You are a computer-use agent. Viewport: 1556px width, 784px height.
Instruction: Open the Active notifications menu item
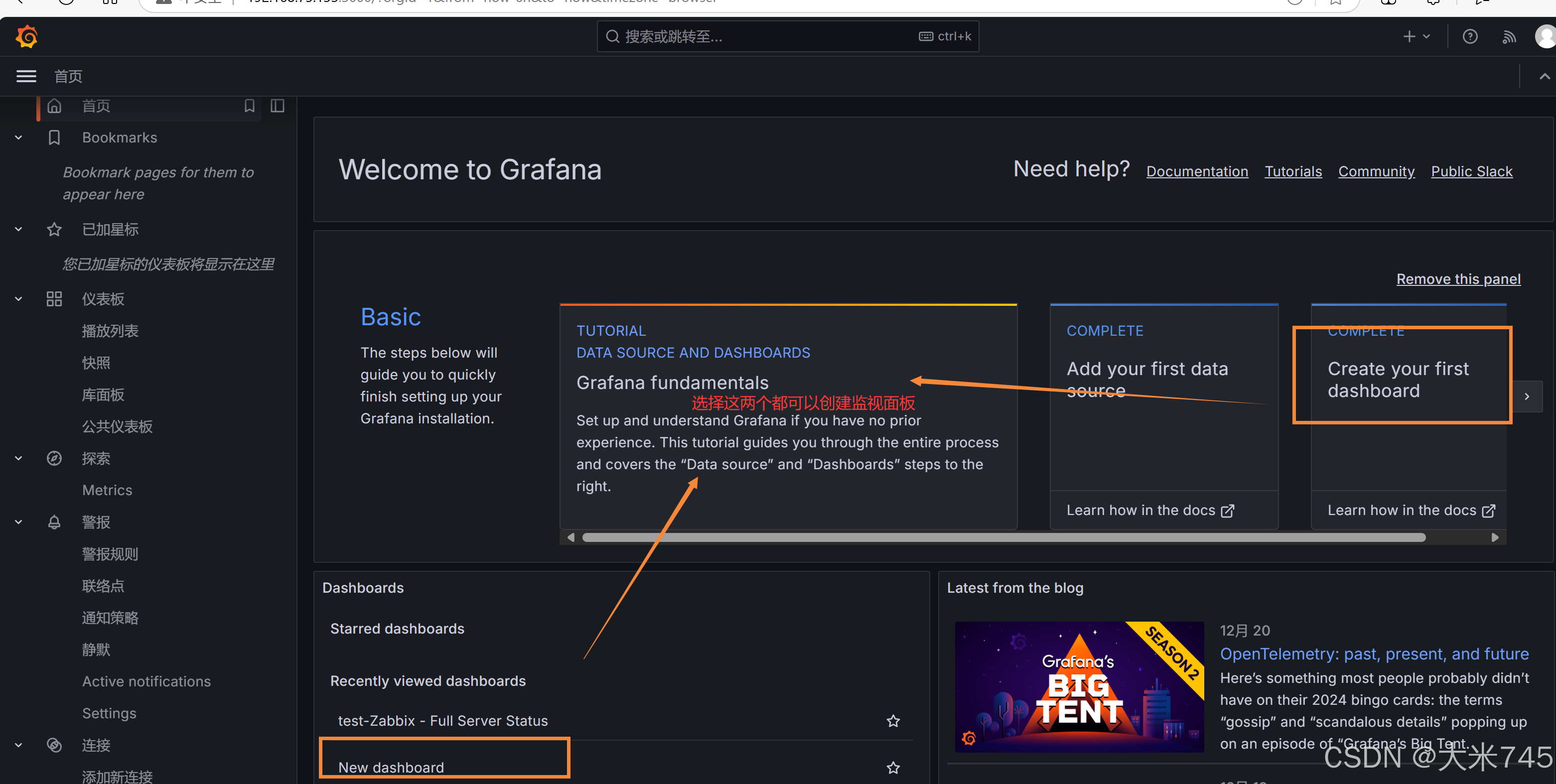pyautogui.click(x=146, y=681)
